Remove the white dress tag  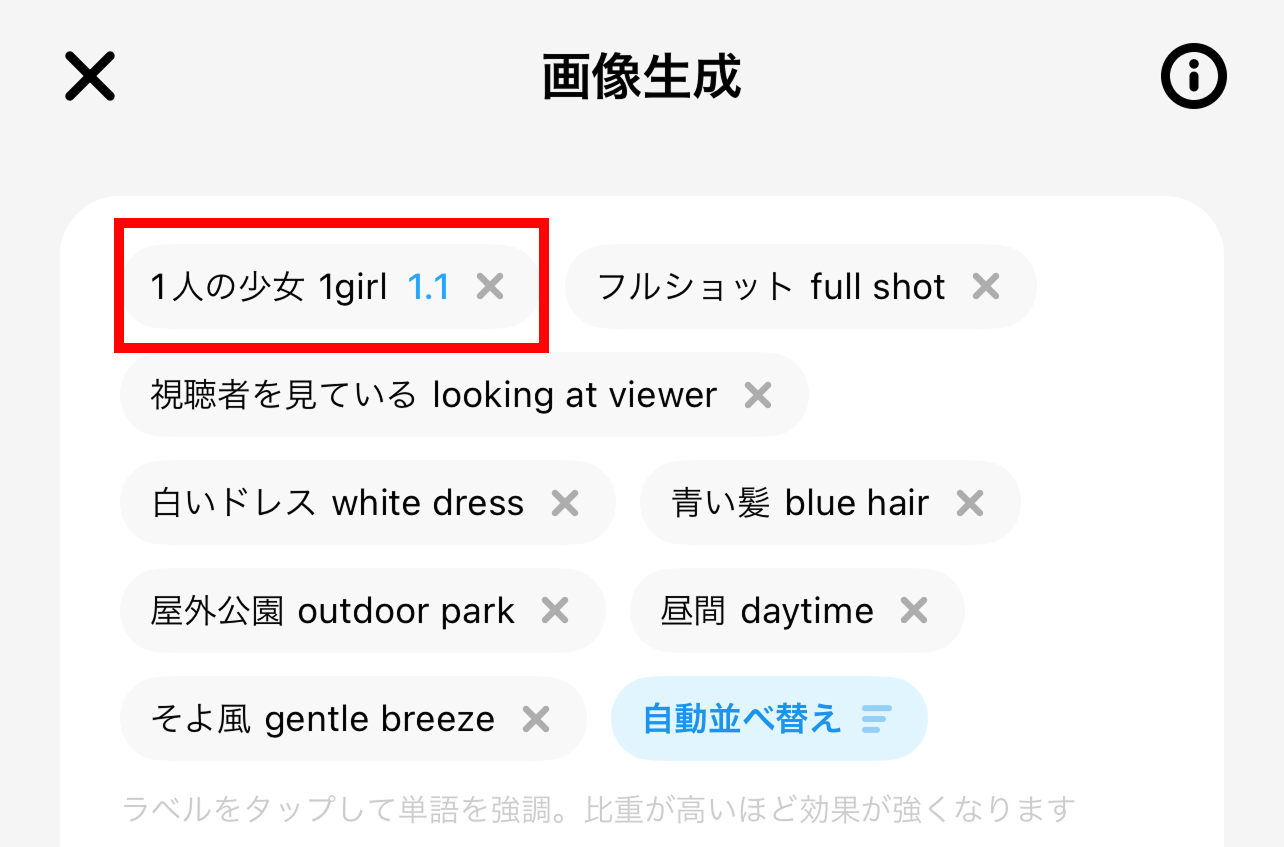565,503
